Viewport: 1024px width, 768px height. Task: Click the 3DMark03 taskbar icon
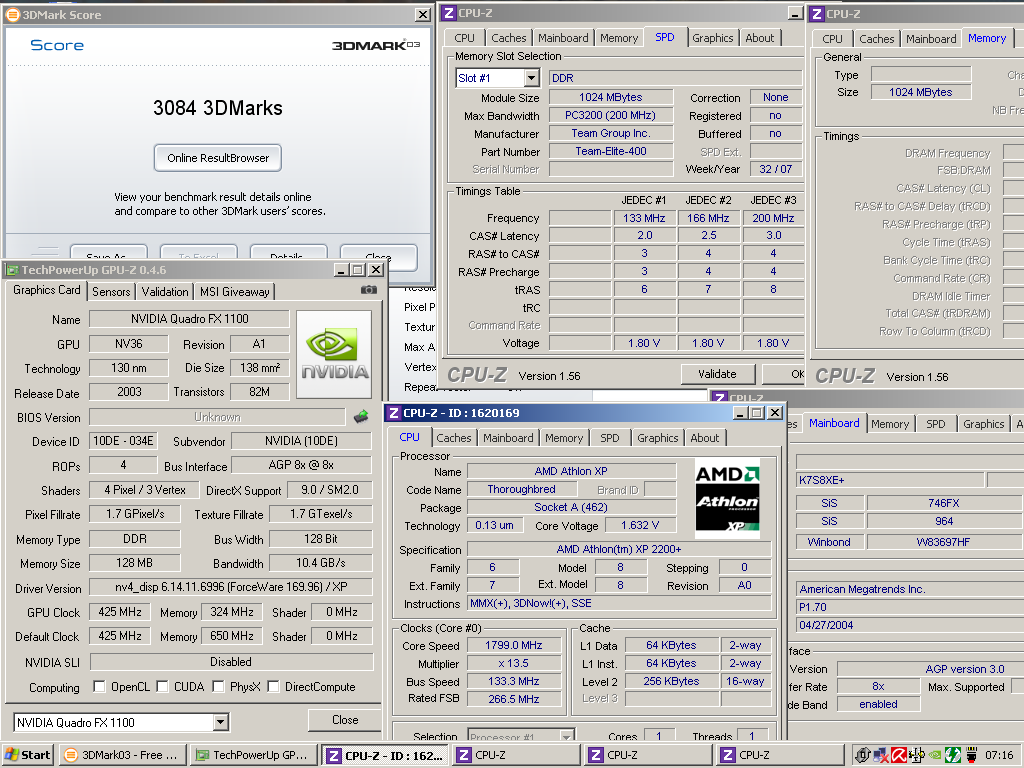click(72, 755)
